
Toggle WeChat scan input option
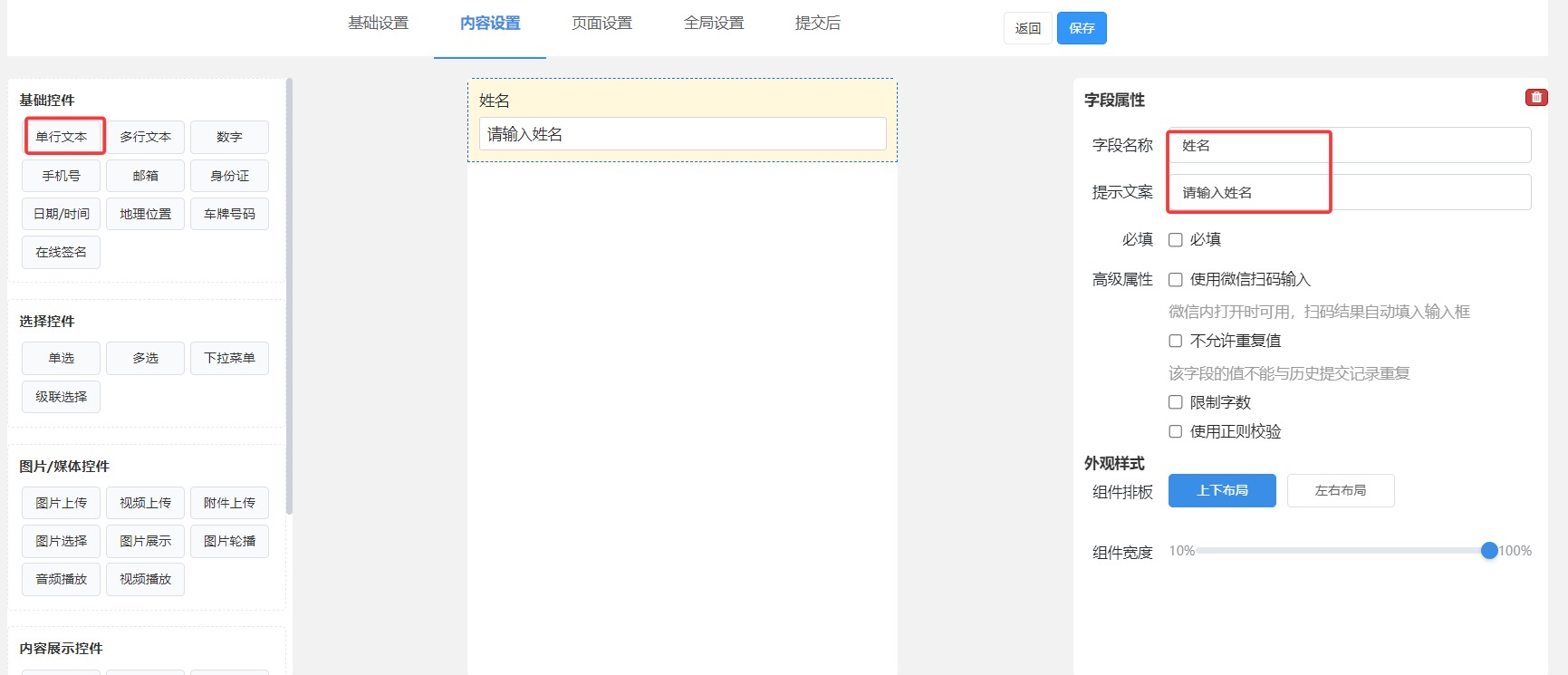tap(1176, 280)
